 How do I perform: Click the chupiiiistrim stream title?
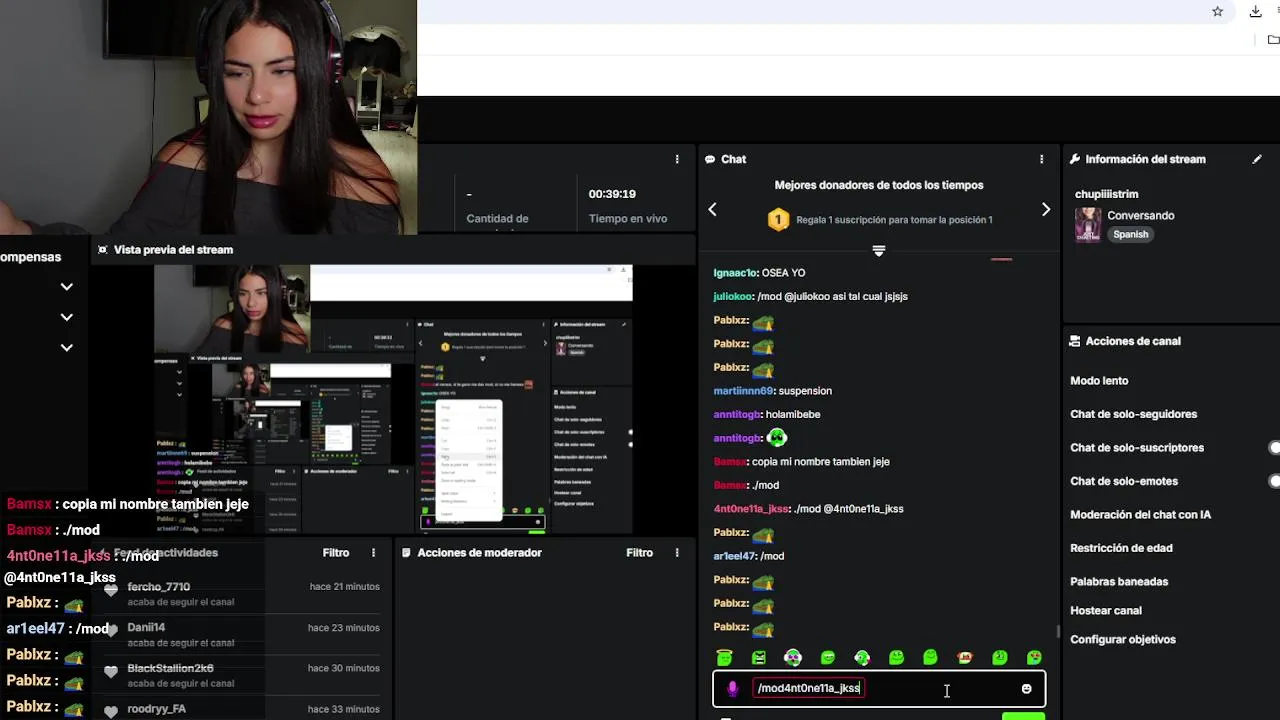point(1106,194)
